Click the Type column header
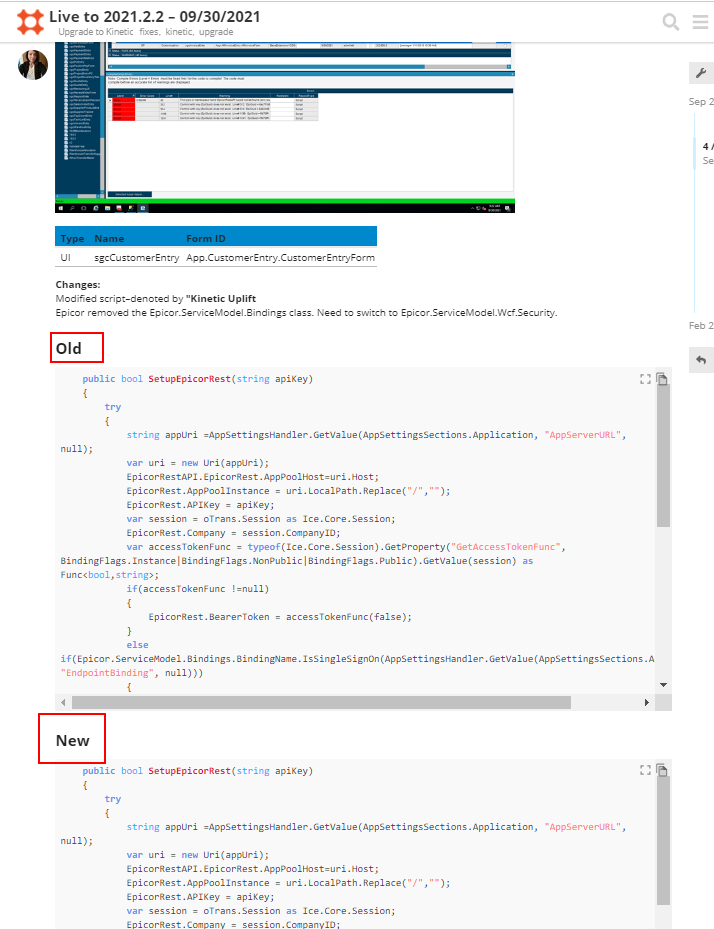Viewport: 714px width, 929px height. pyautogui.click(x=72, y=239)
